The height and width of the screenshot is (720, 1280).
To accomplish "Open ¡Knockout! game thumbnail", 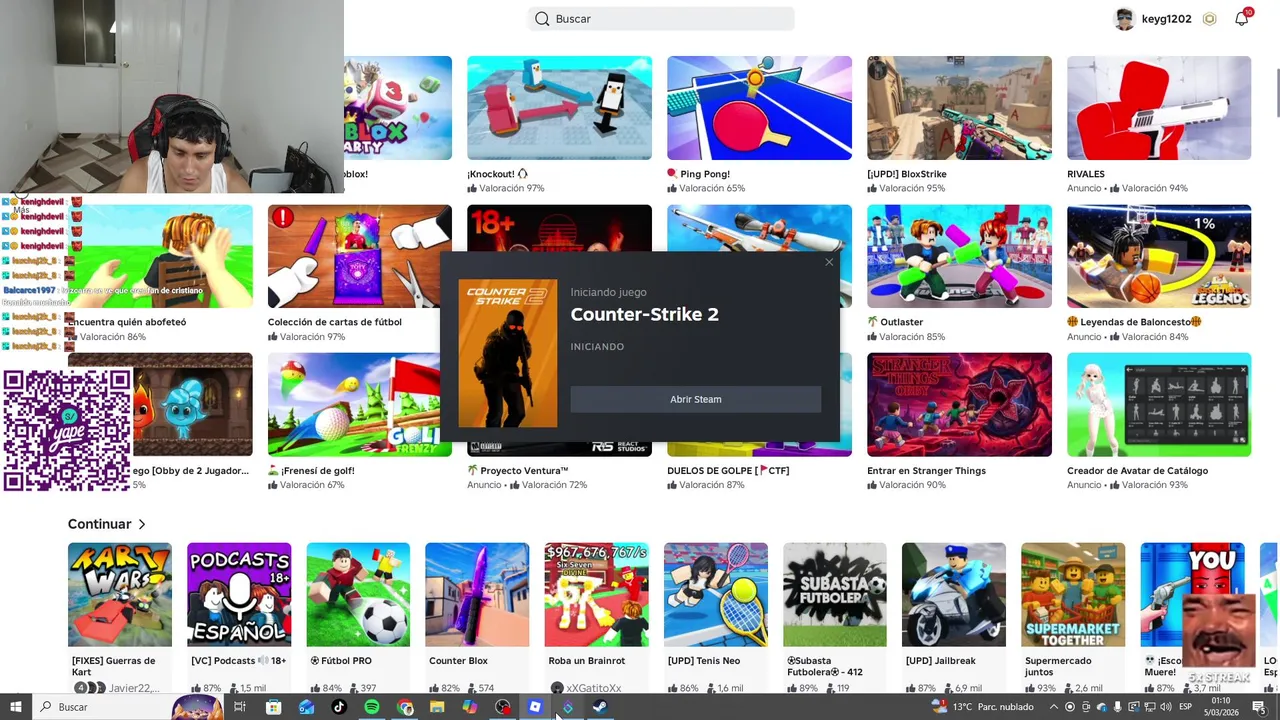I will coord(559,108).
